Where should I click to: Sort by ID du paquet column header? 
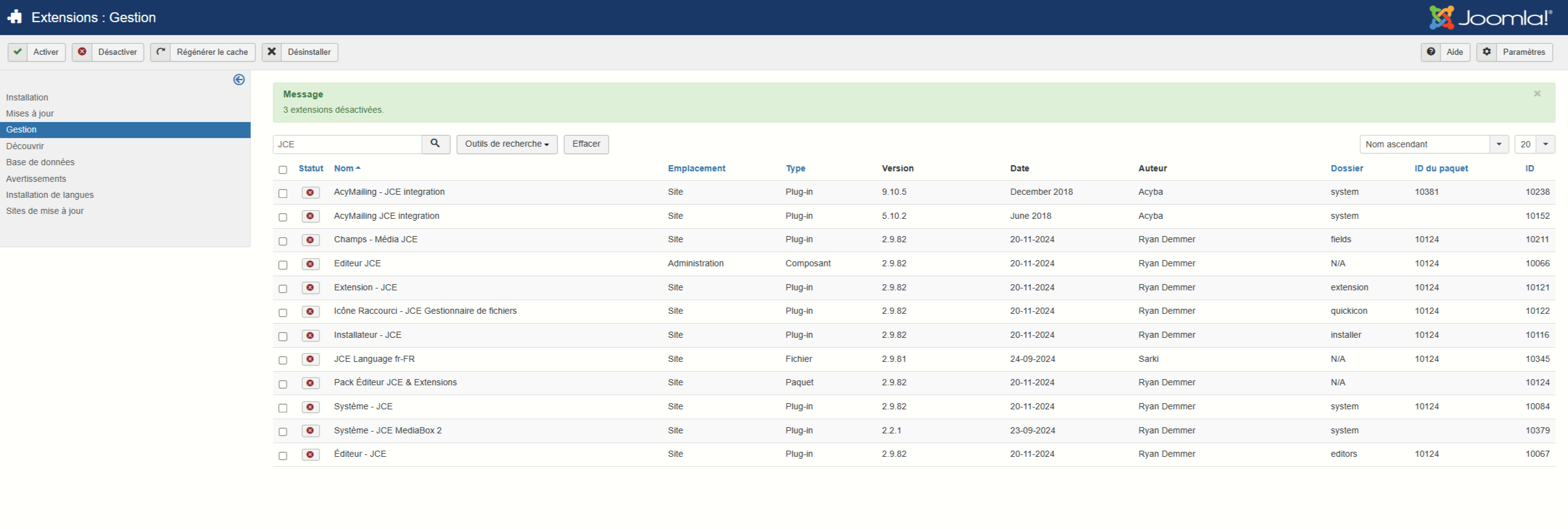(1441, 168)
